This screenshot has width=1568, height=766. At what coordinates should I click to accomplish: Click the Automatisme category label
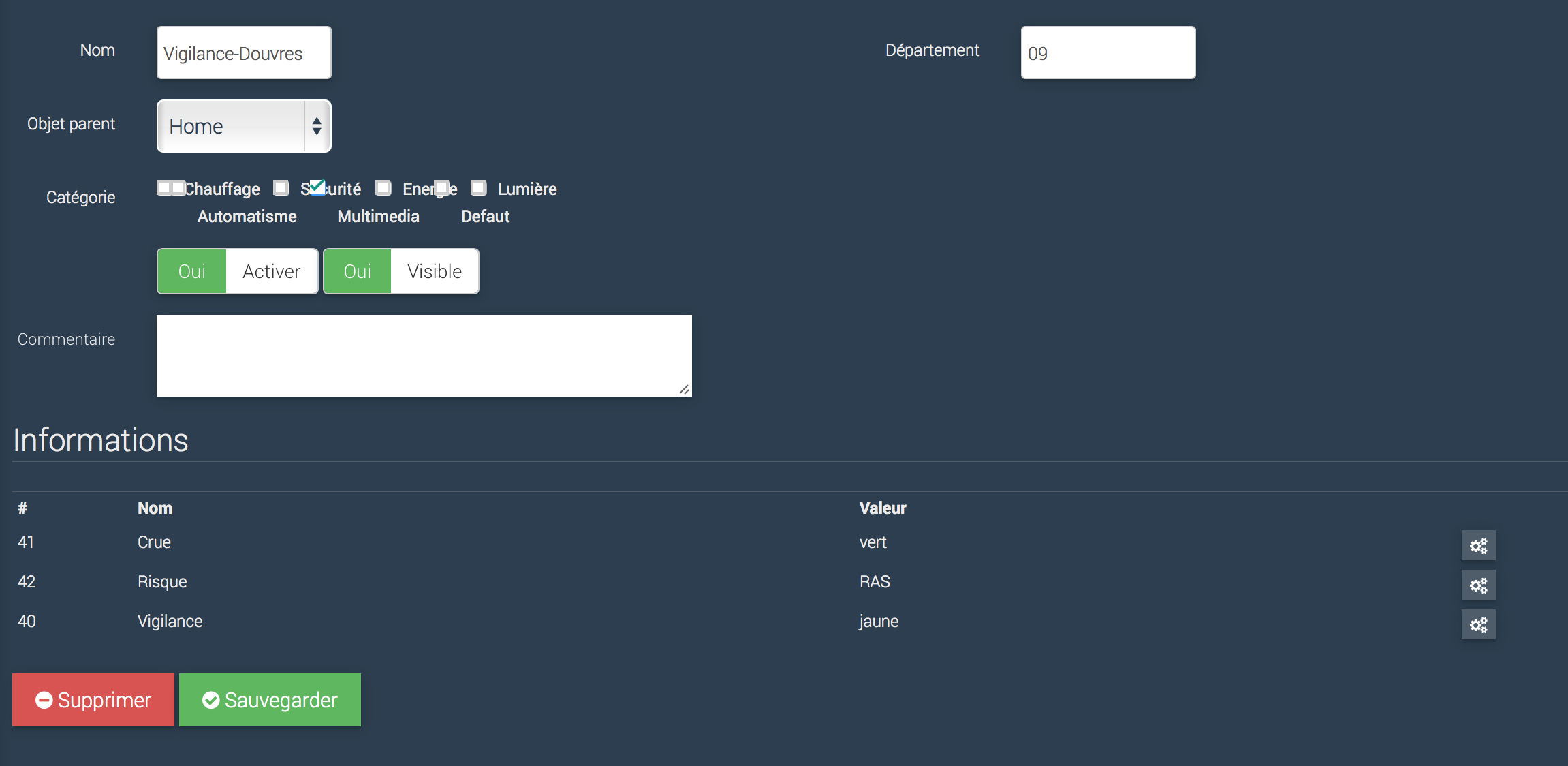[247, 216]
